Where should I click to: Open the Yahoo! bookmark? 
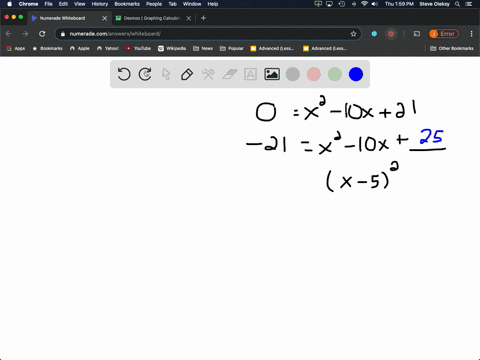tap(108, 48)
